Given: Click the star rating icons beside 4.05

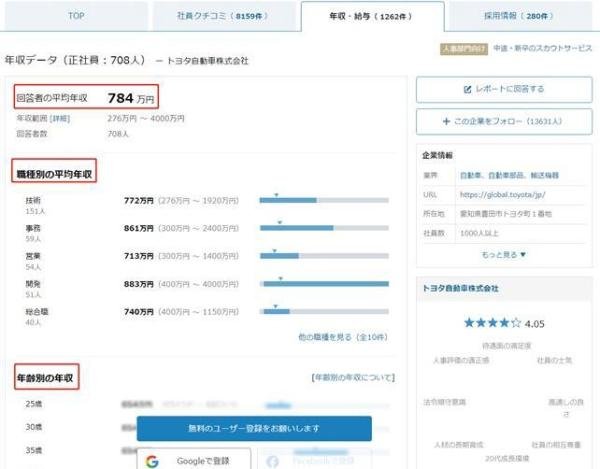Looking at the screenshot, I should tap(492, 323).
